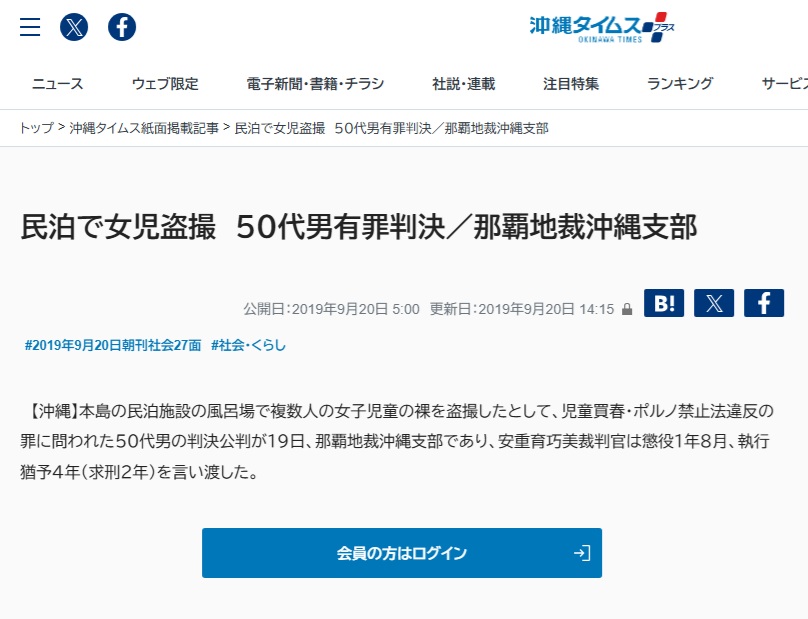Viewport: 808px width, 619px height.
Task: Click the X icon in the header
Action: [74, 27]
